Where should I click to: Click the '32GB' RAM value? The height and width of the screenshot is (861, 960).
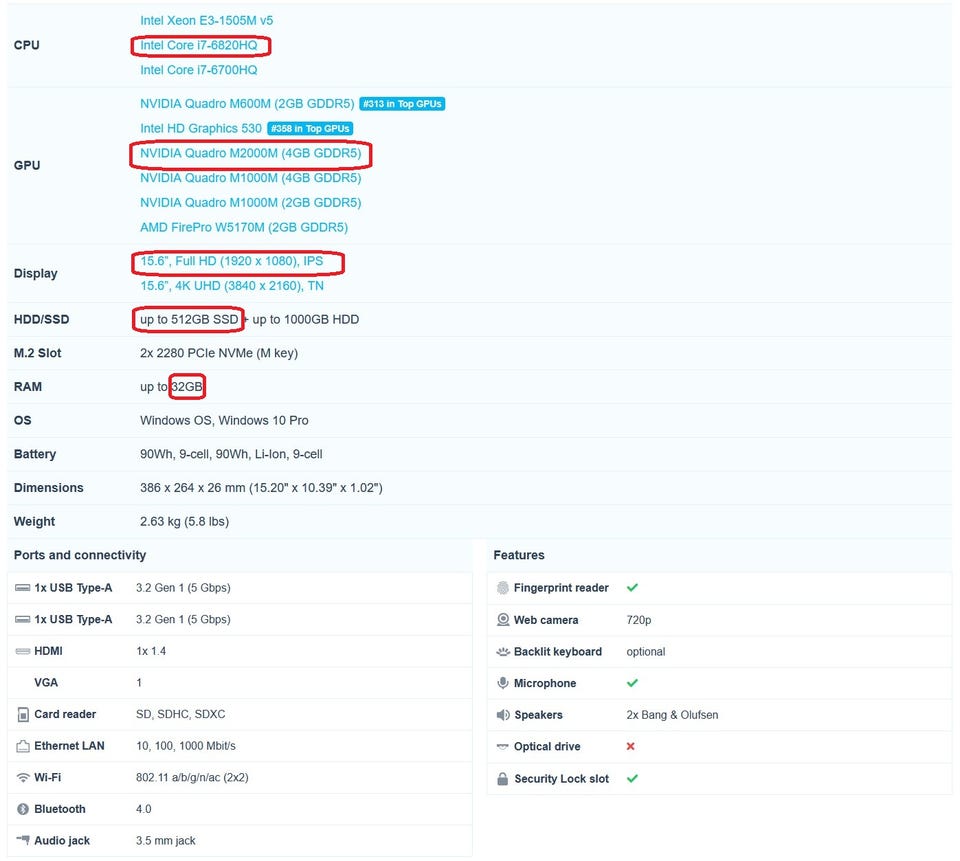(187, 387)
